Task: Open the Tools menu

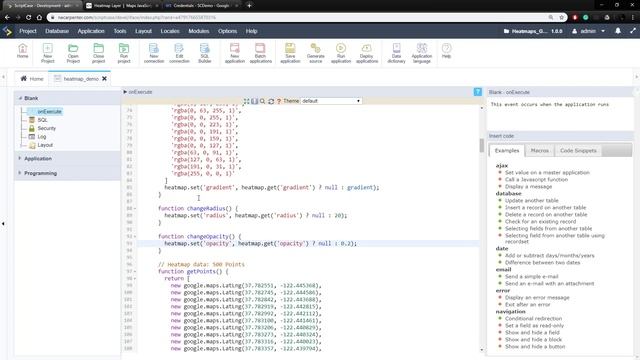Action: (120, 31)
